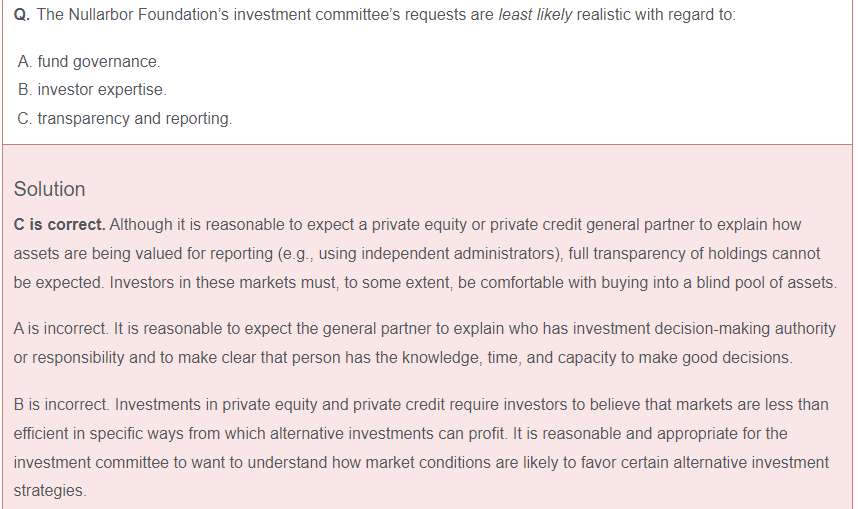Click the Solution heading
The height and width of the screenshot is (509, 858).
[49, 189]
